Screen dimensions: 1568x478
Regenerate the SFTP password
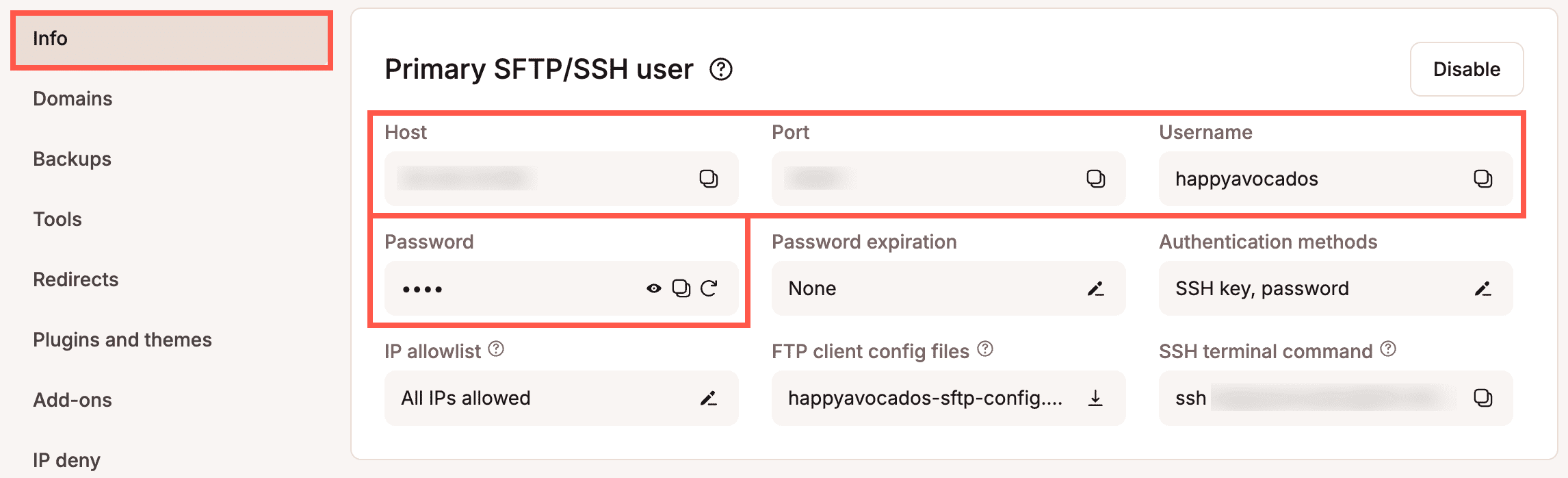pos(709,288)
